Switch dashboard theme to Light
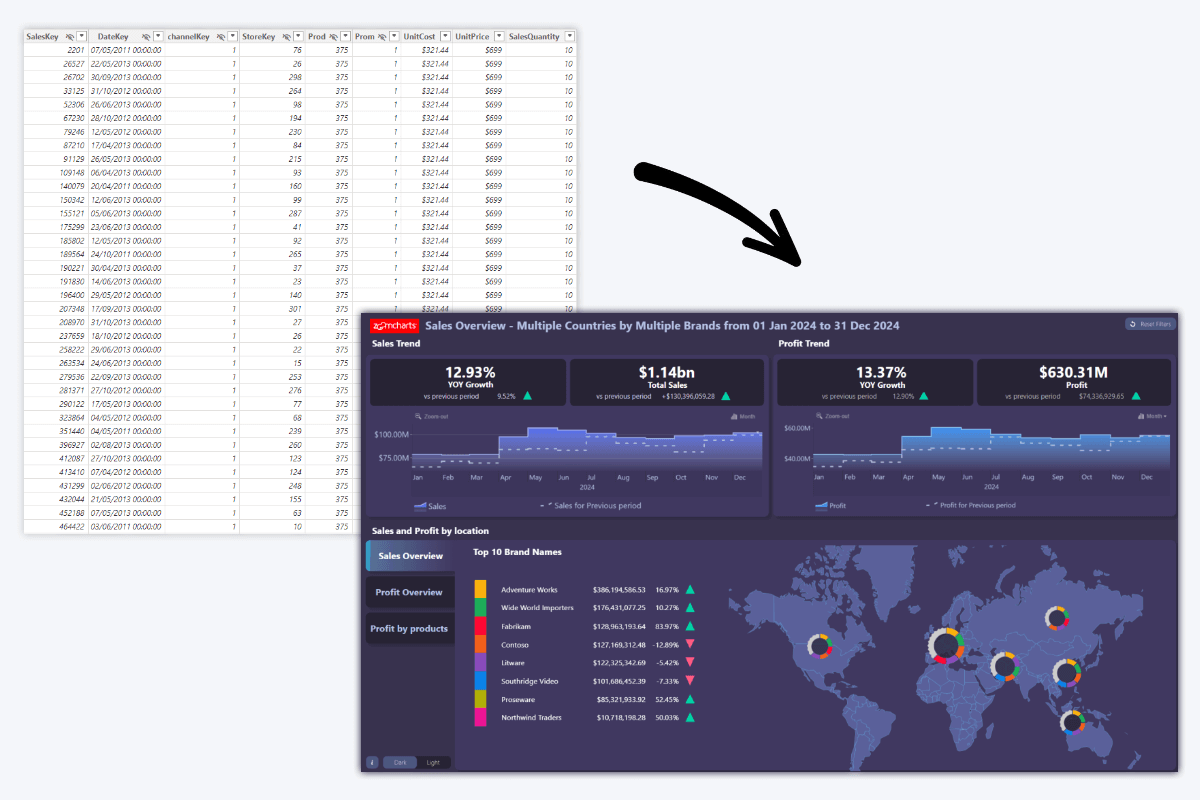Screen dimensions: 1200x800 [x=433, y=762]
